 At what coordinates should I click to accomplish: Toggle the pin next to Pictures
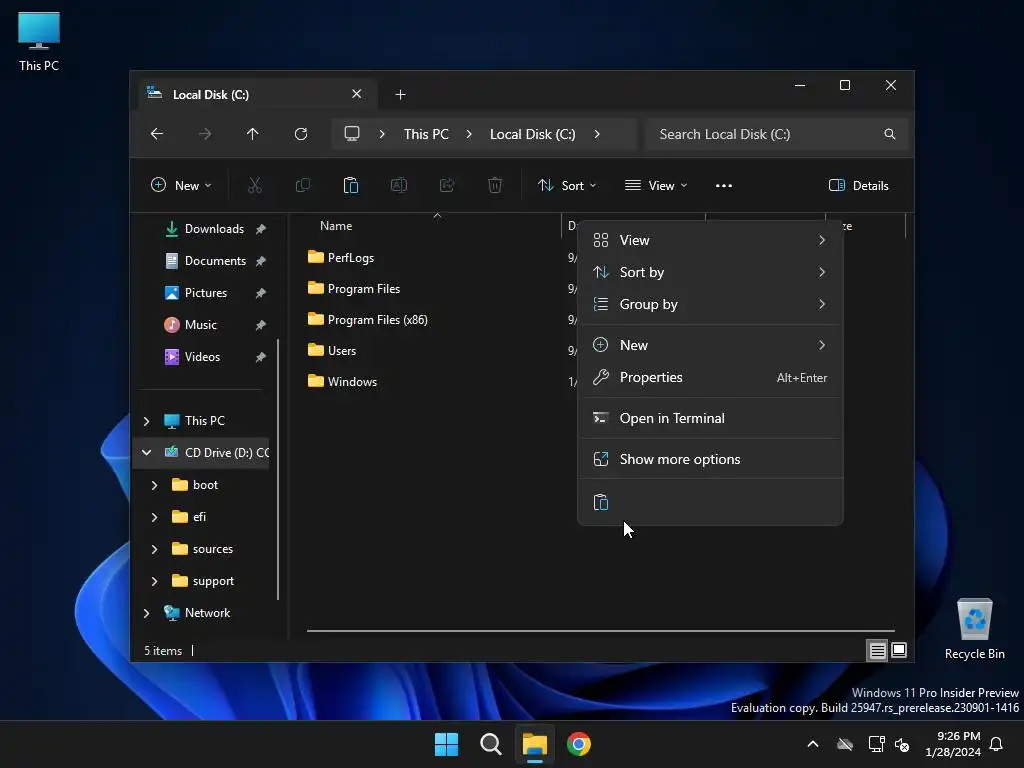coord(261,293)
